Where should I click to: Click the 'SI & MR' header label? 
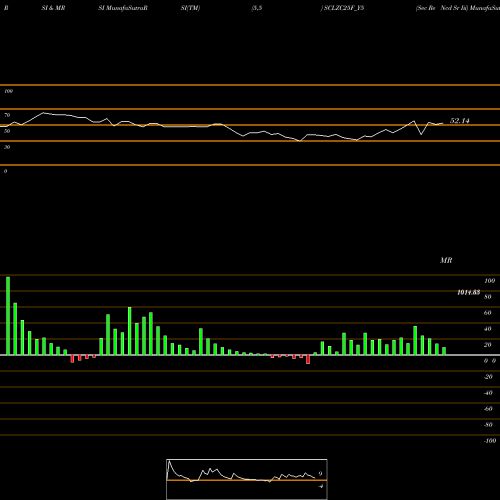point(53,8)
